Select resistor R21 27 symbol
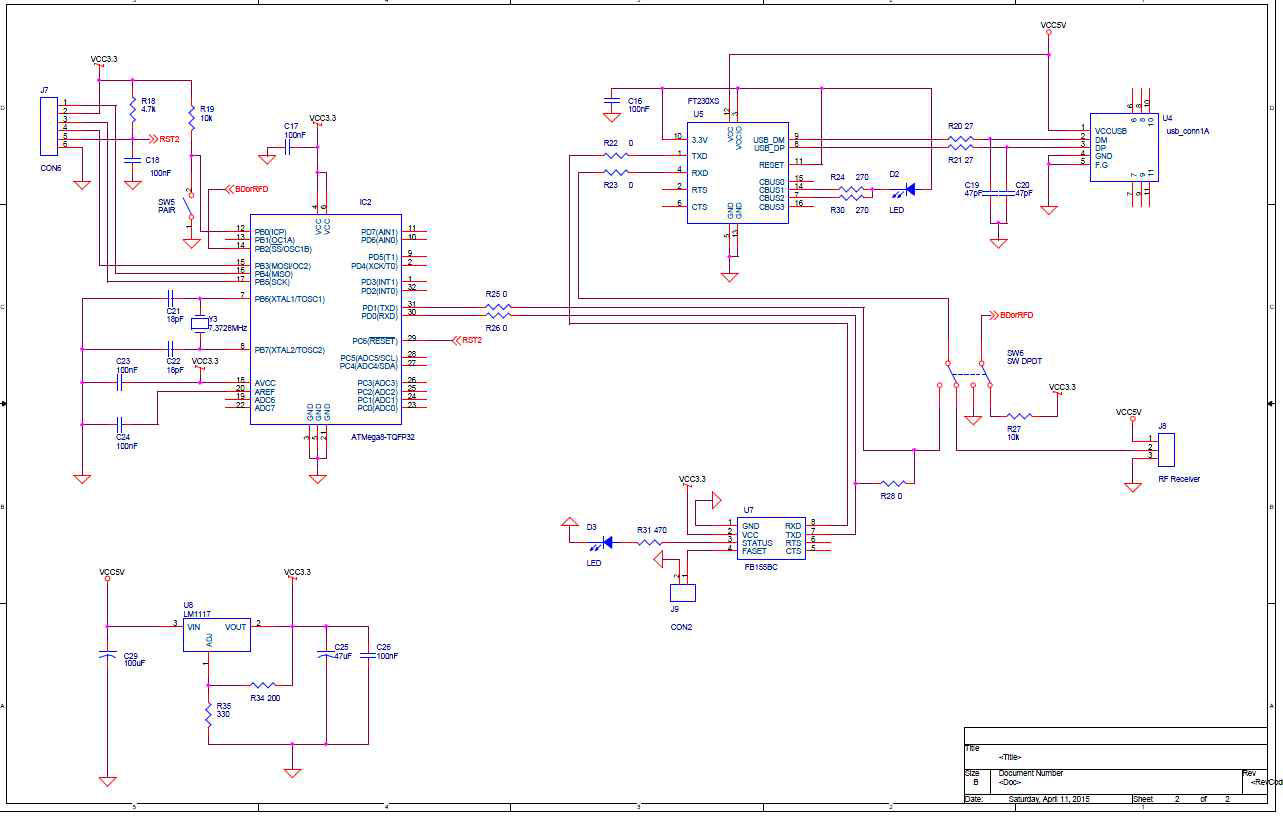The width and height of the screenshot is (1283, 824). (959, 147)
